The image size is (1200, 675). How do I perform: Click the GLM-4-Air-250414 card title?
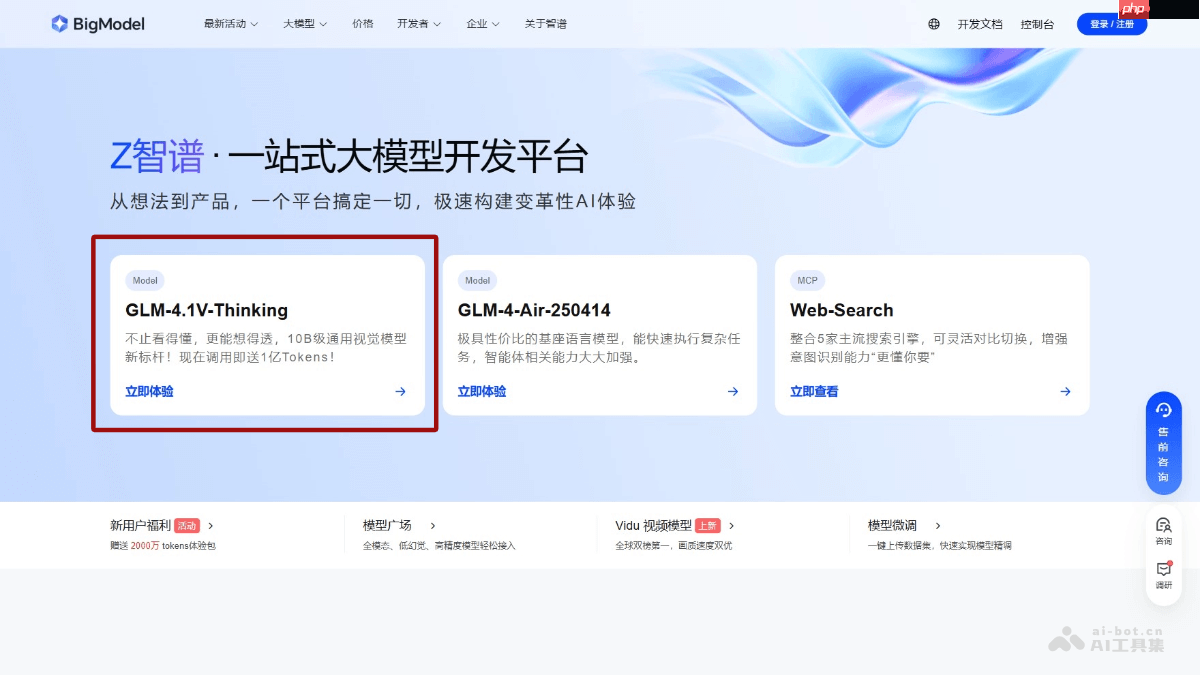(534, 310)
